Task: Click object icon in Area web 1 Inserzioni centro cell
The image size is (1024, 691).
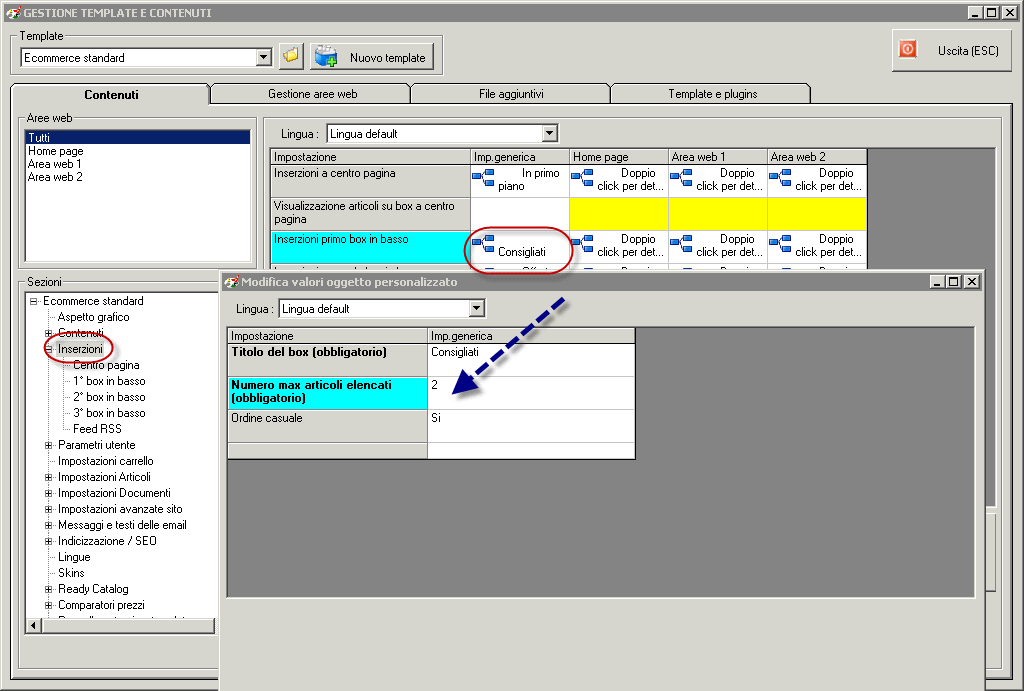Action: (681, 176)
